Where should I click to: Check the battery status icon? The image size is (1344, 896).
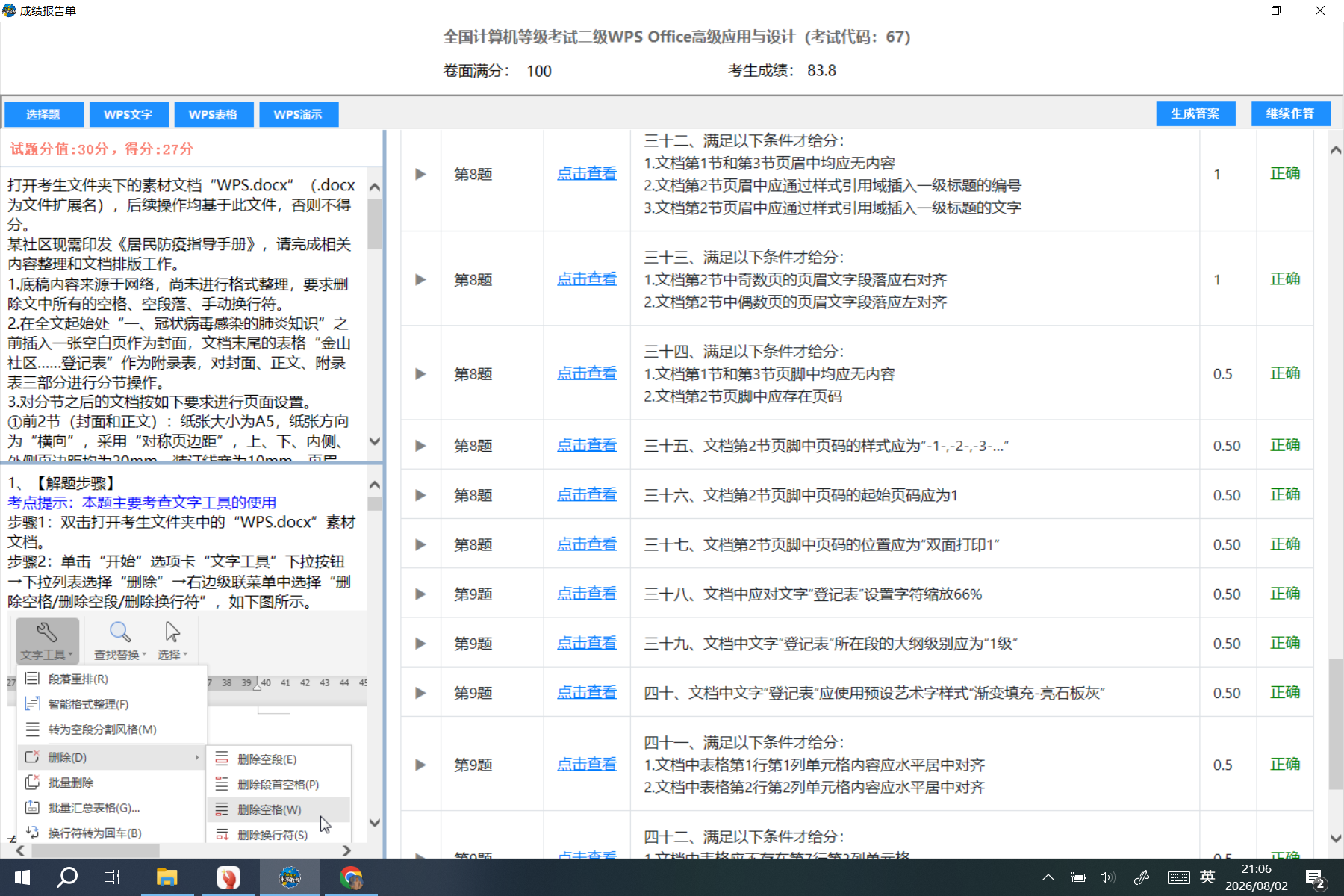(x=1077, y=877)
